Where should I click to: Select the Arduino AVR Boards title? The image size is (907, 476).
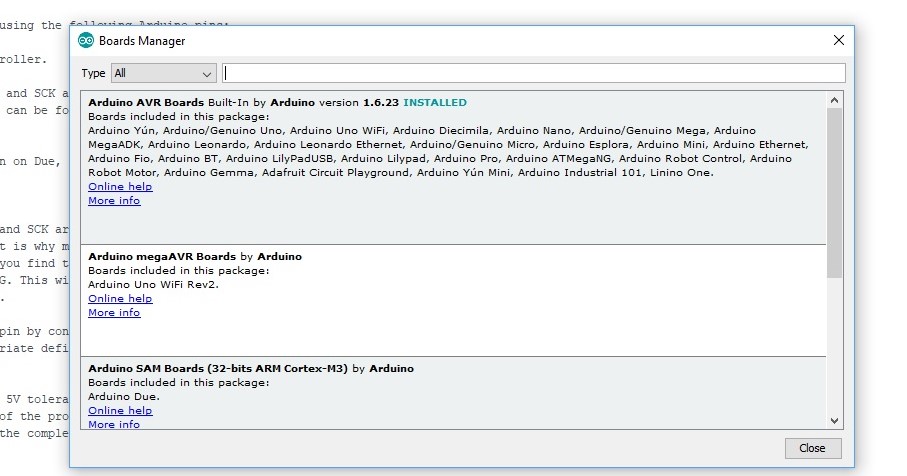click(x=146, y=102)
